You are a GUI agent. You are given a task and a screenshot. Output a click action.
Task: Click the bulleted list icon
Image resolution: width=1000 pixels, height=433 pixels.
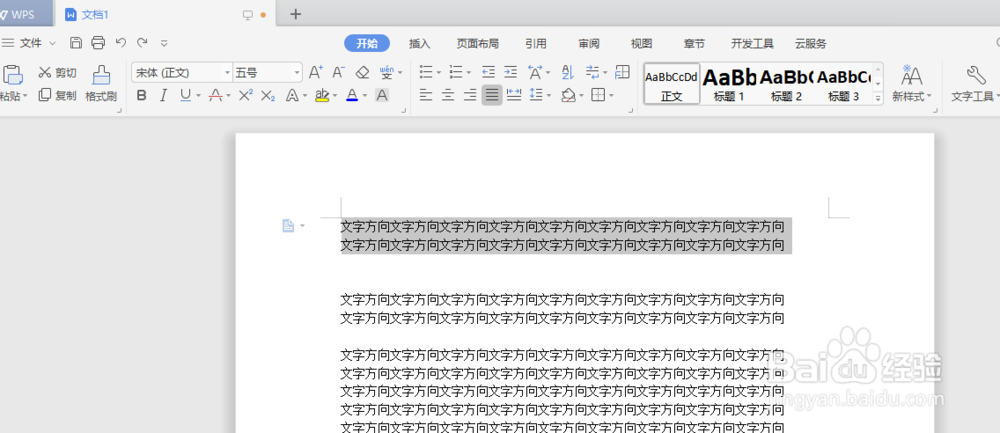pos(426,72)
